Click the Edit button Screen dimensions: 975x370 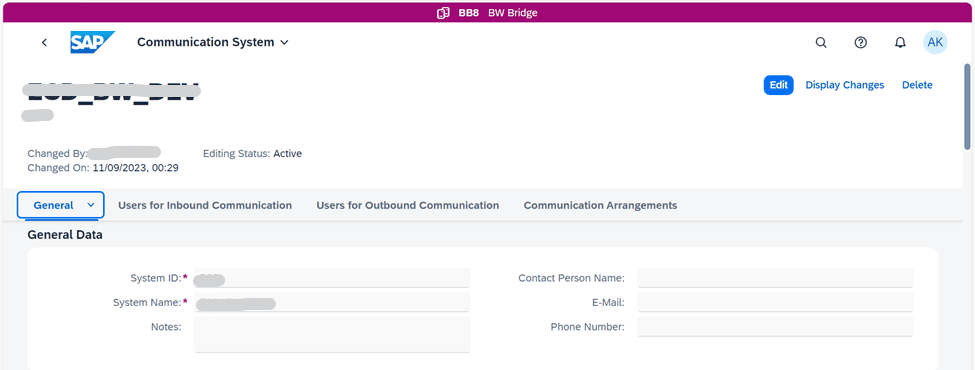pos(779,85)
